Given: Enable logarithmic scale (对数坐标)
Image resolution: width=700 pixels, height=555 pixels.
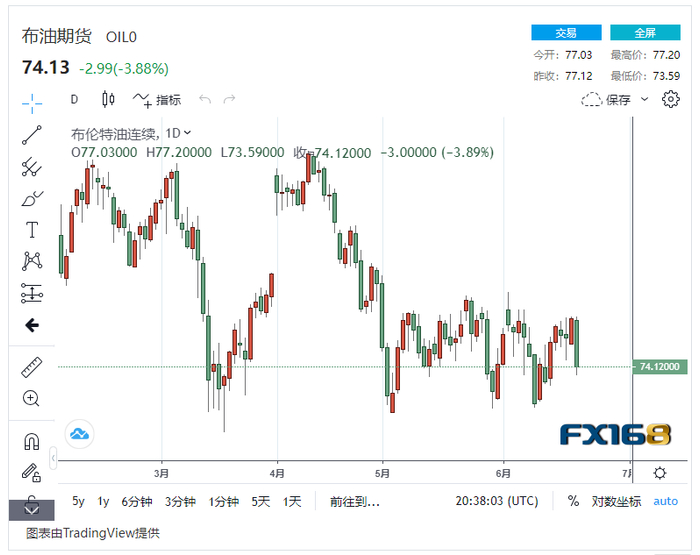Looking at the screenshot, I should point(616,501).
